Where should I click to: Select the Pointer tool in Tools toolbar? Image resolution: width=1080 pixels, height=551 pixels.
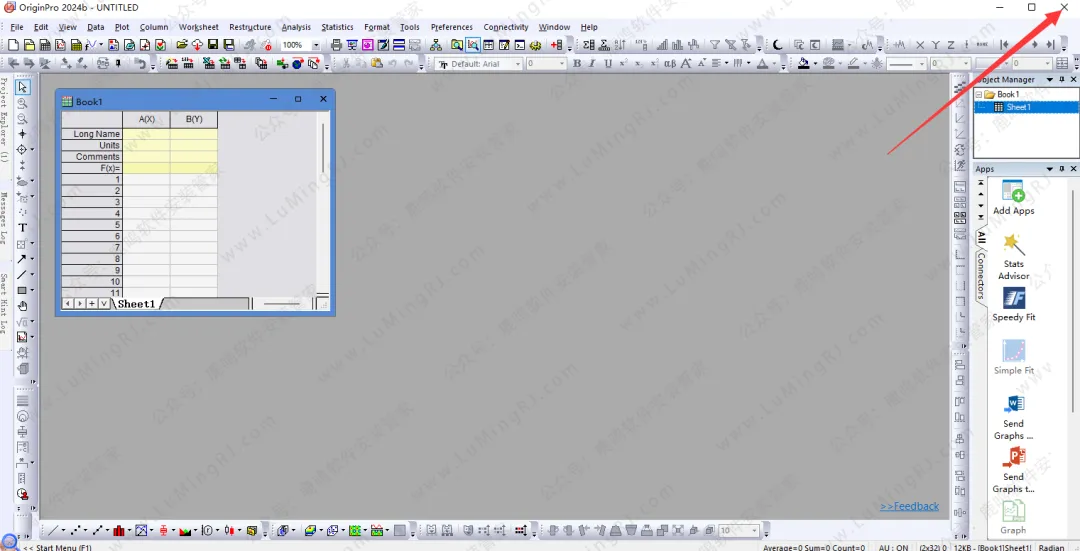point(22,88)
